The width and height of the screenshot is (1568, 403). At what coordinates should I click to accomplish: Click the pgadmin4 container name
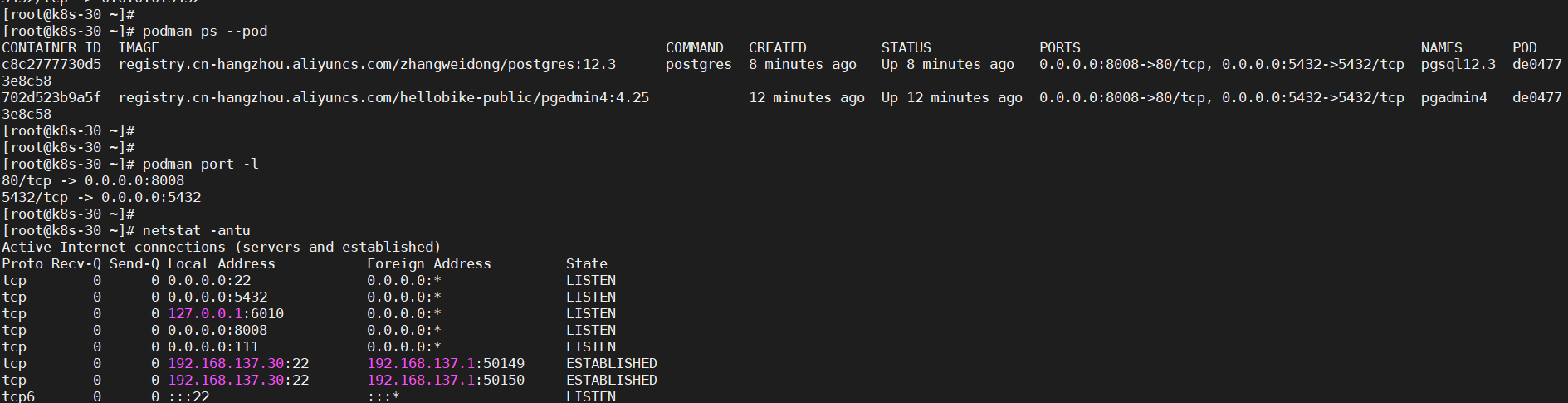click(x=1454, y=97)
